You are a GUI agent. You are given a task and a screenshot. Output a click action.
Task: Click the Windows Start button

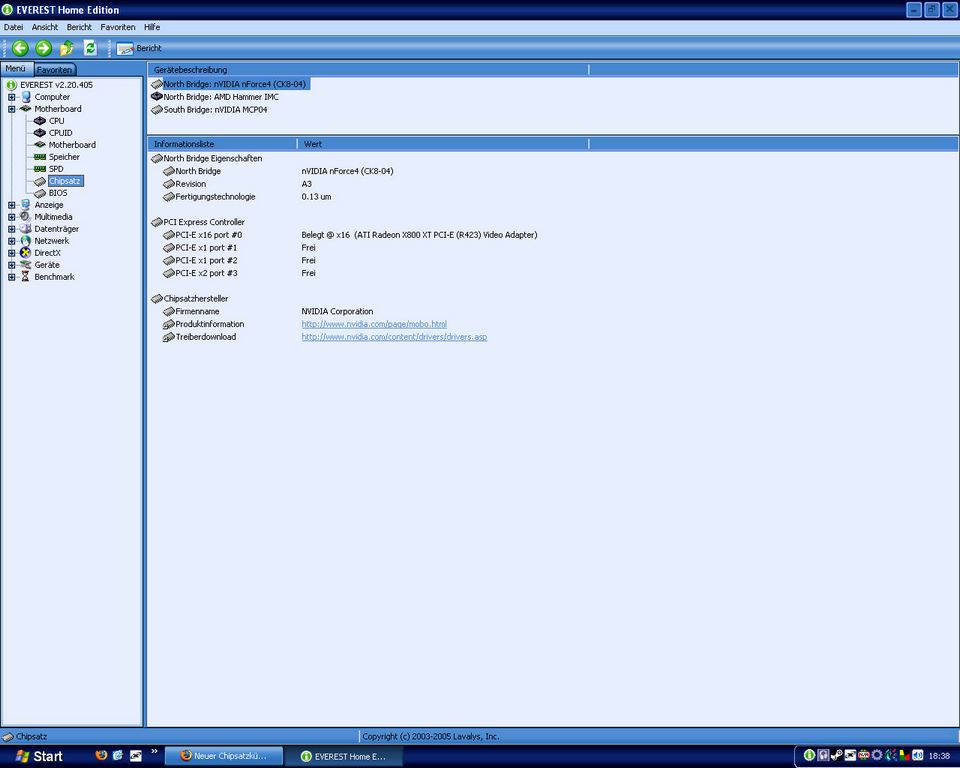tap(39, 756)
